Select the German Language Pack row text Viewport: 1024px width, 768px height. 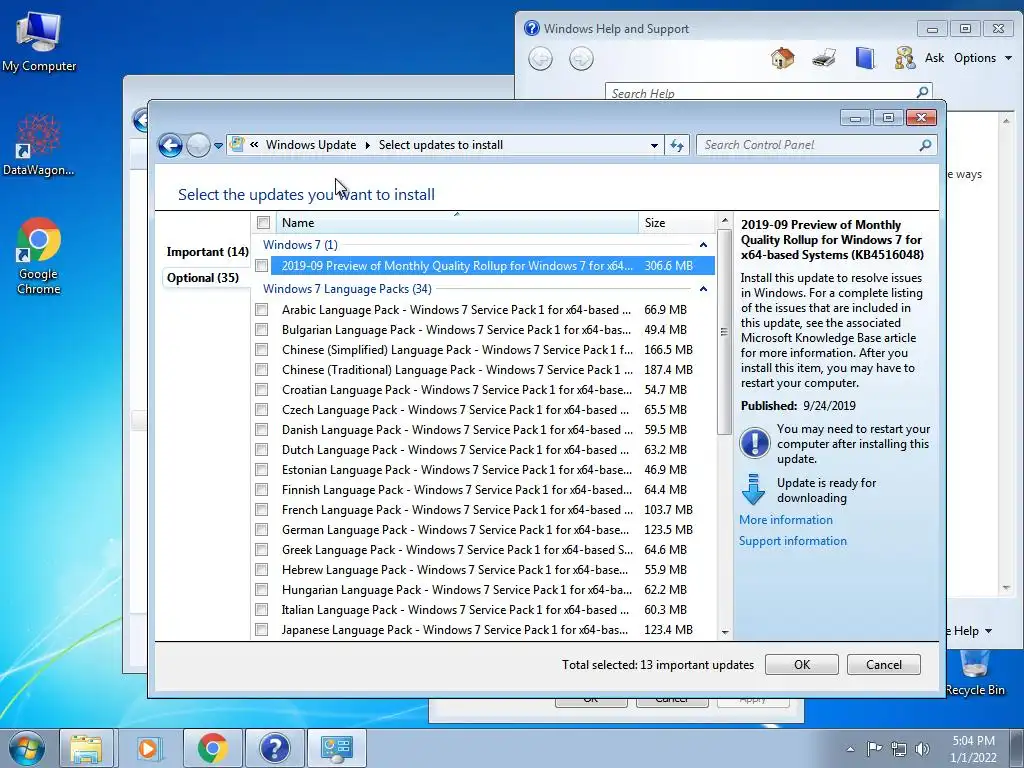(455, 530)
